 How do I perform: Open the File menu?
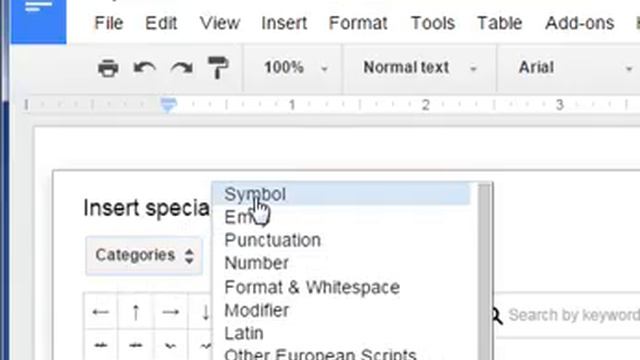coord(109,23)
